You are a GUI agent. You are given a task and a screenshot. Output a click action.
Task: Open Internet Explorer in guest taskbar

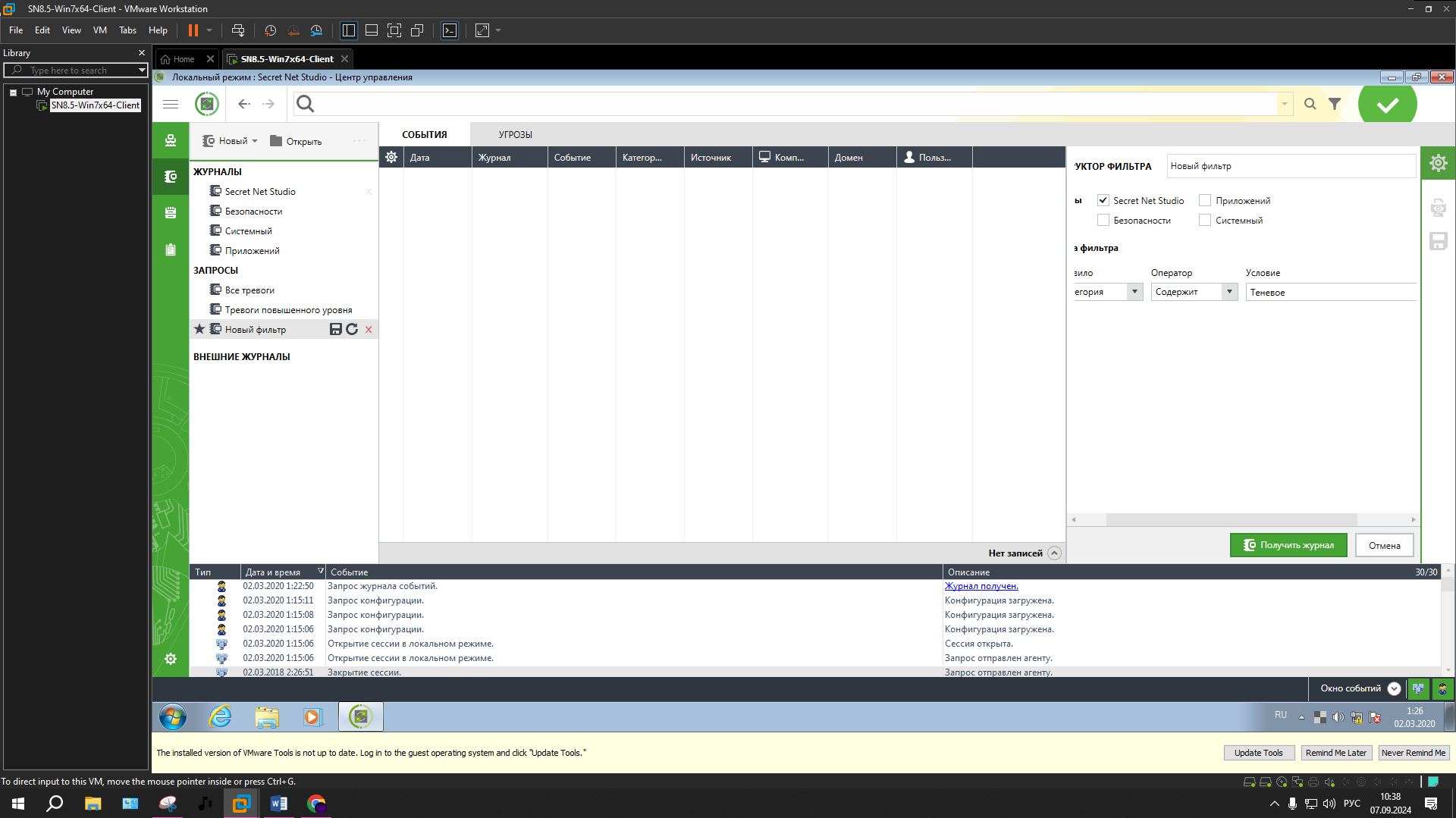point(220,716)
